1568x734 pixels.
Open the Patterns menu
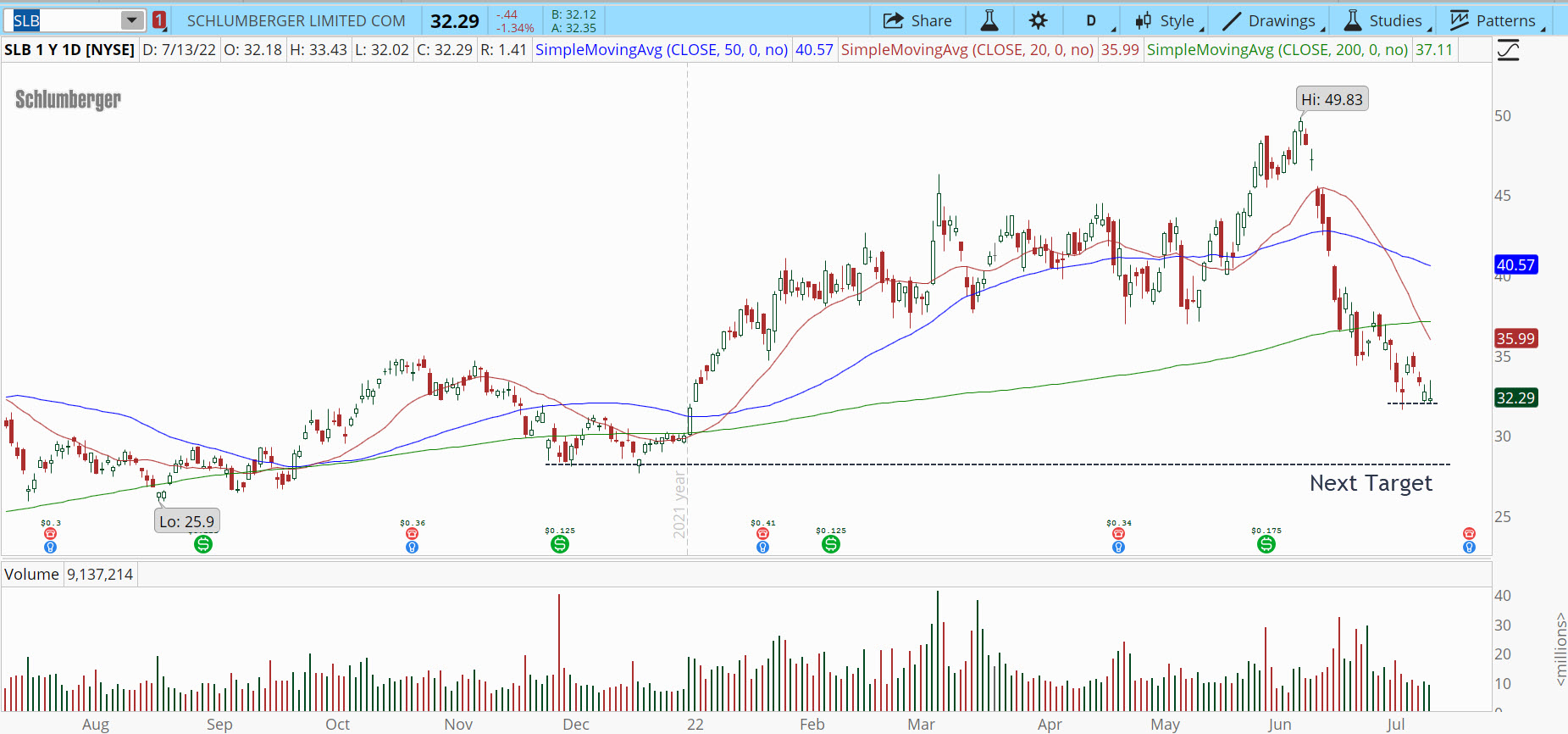[1496, 21]
